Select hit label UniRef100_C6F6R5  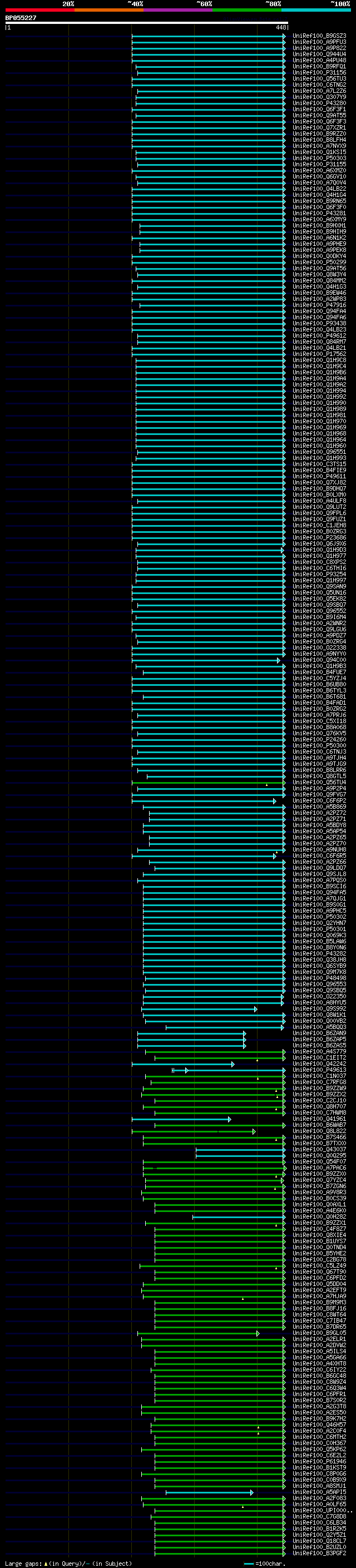coord(319,856)
